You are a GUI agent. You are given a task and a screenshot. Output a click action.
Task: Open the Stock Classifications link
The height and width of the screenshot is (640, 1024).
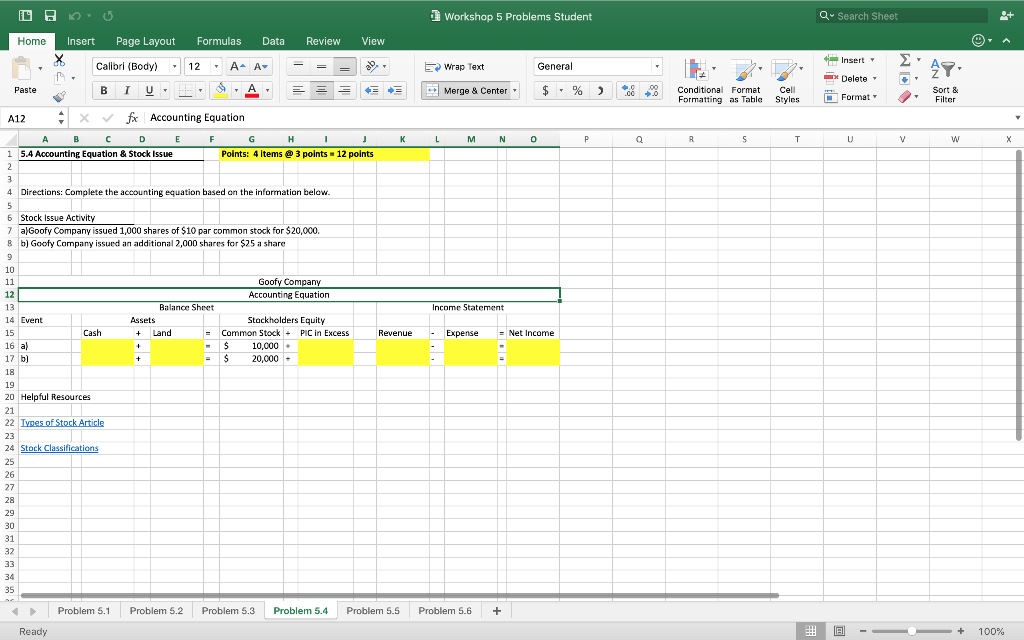click(x=59, y=448)
